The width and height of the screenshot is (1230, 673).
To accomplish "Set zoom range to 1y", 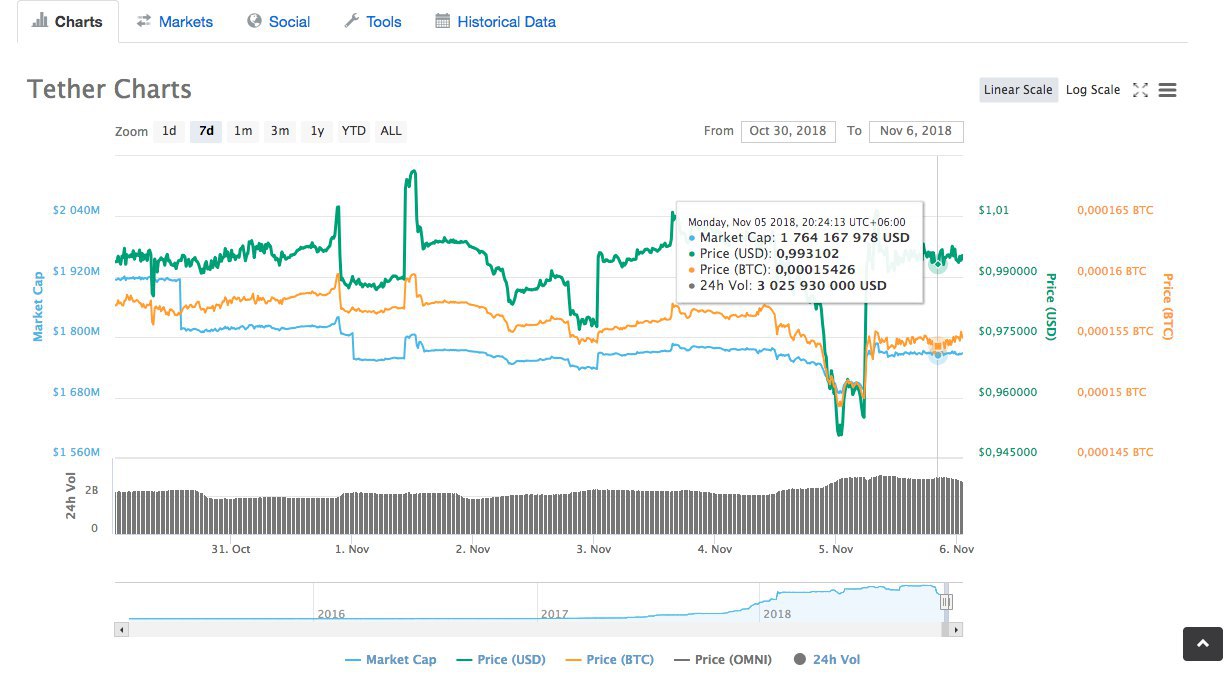I will pyautogui.click(x=317, y=131).
